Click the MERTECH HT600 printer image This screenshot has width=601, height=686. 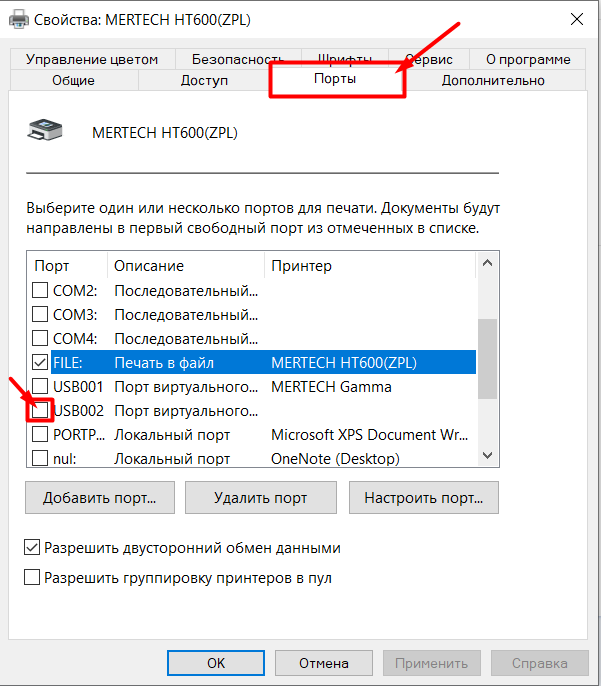[45, 130]
